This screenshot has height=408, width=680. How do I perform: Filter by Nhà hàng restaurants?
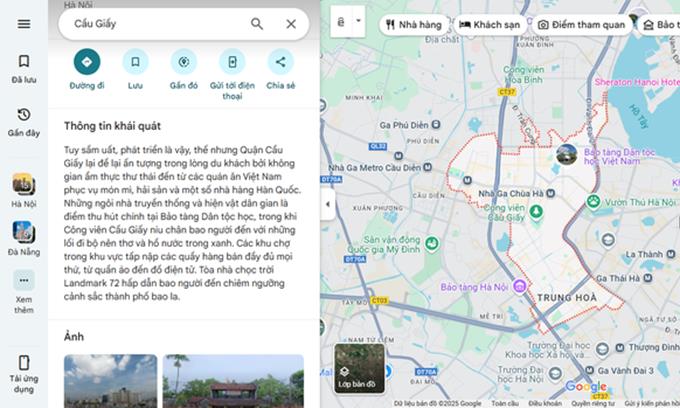click(x=414, y=25)
